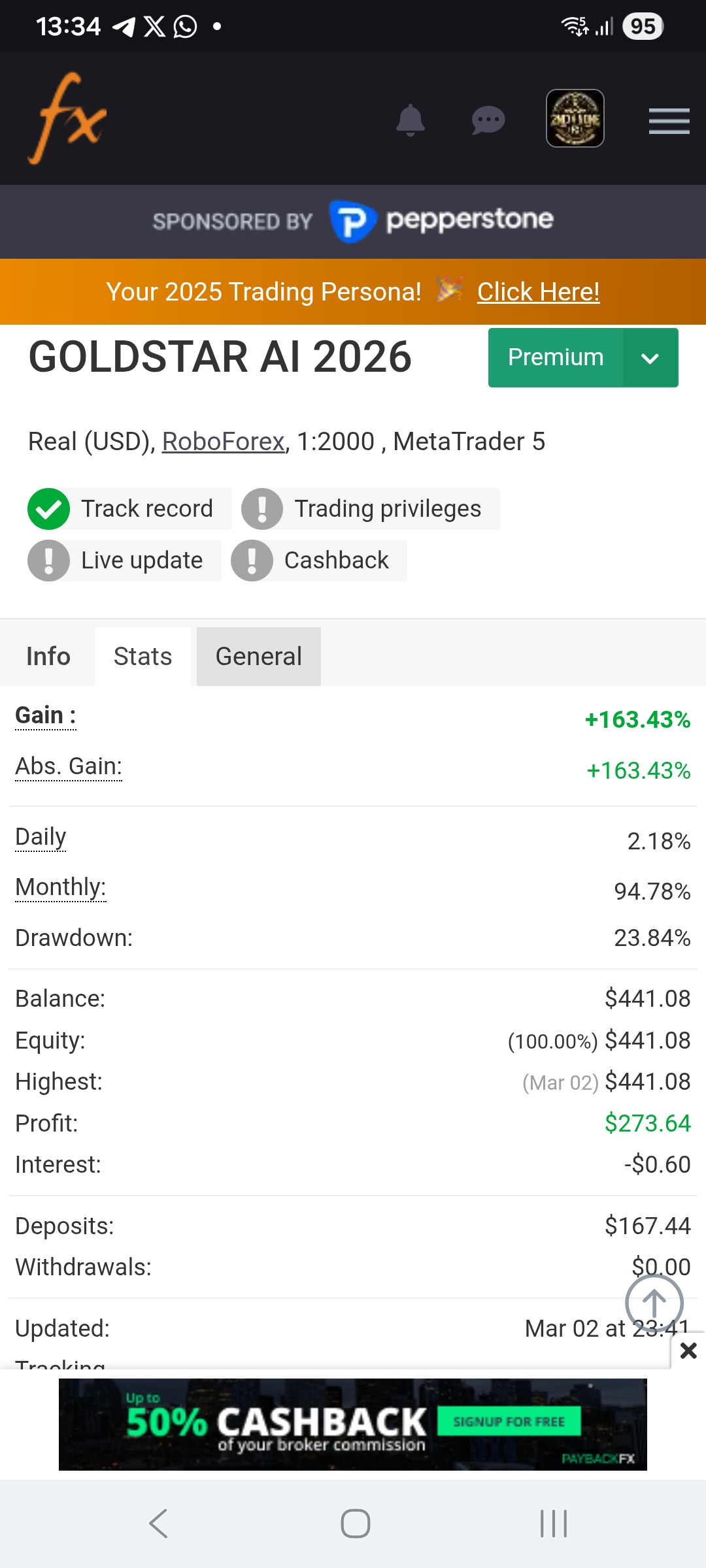
Task: Open the messages chat bubble icon
Action: coord(488,120)
